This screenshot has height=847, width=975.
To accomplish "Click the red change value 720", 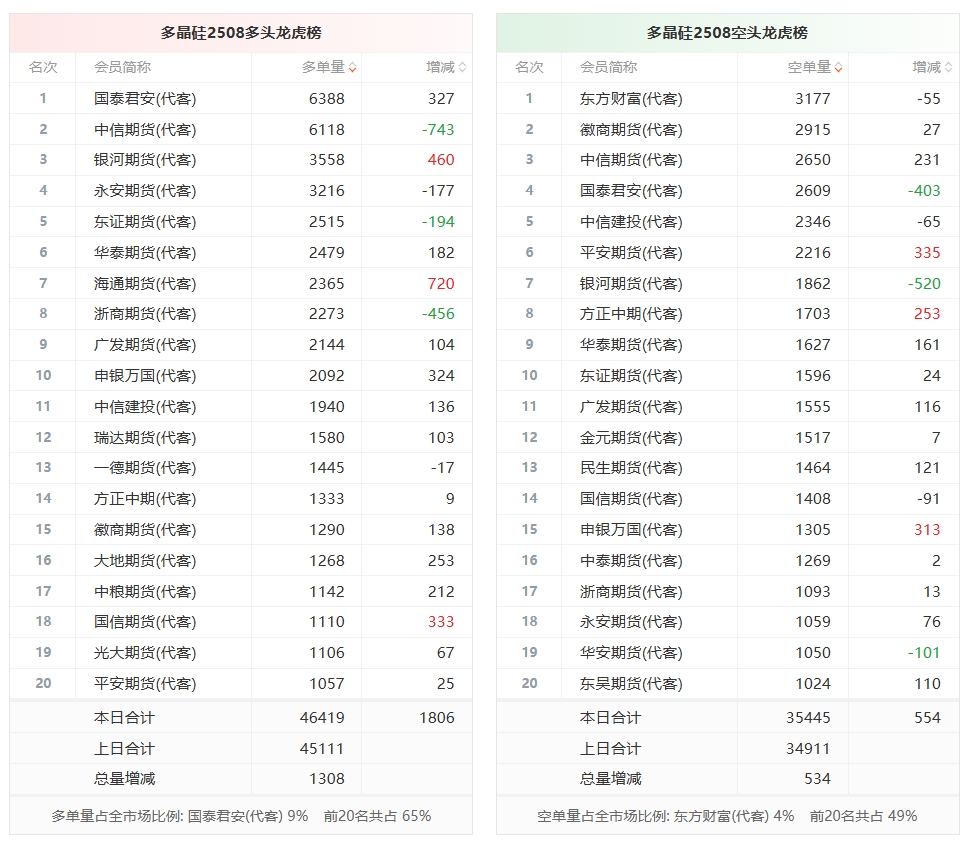I will pos(441,284).
